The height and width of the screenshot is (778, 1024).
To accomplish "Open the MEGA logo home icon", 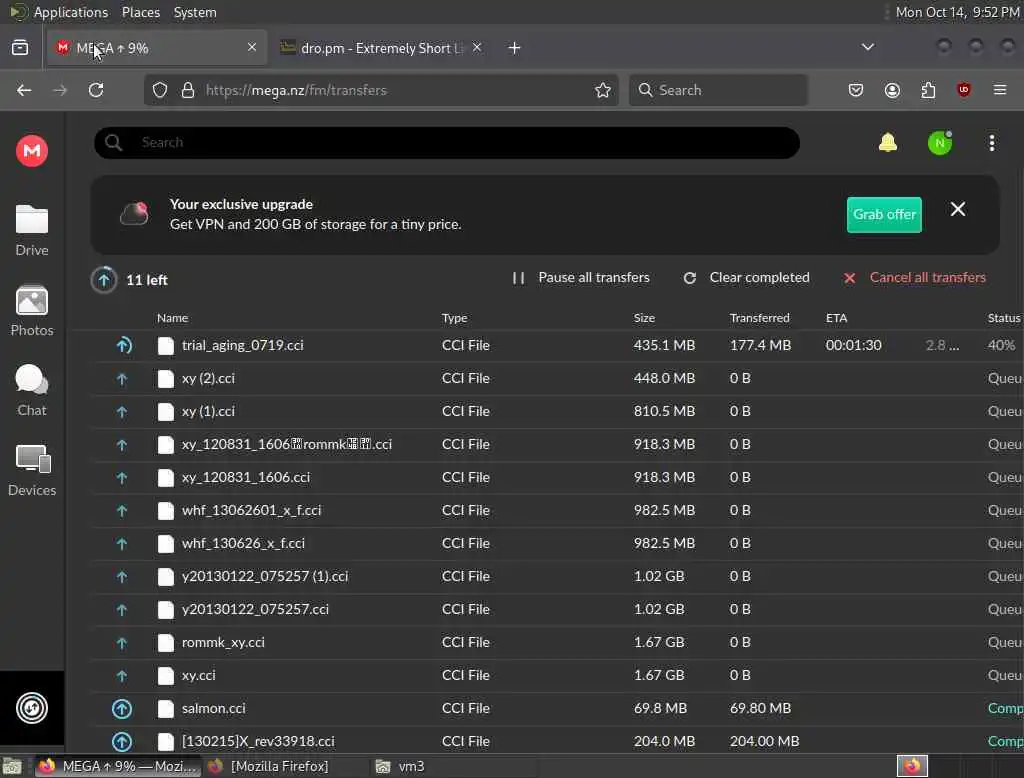I will pos(31,151).
